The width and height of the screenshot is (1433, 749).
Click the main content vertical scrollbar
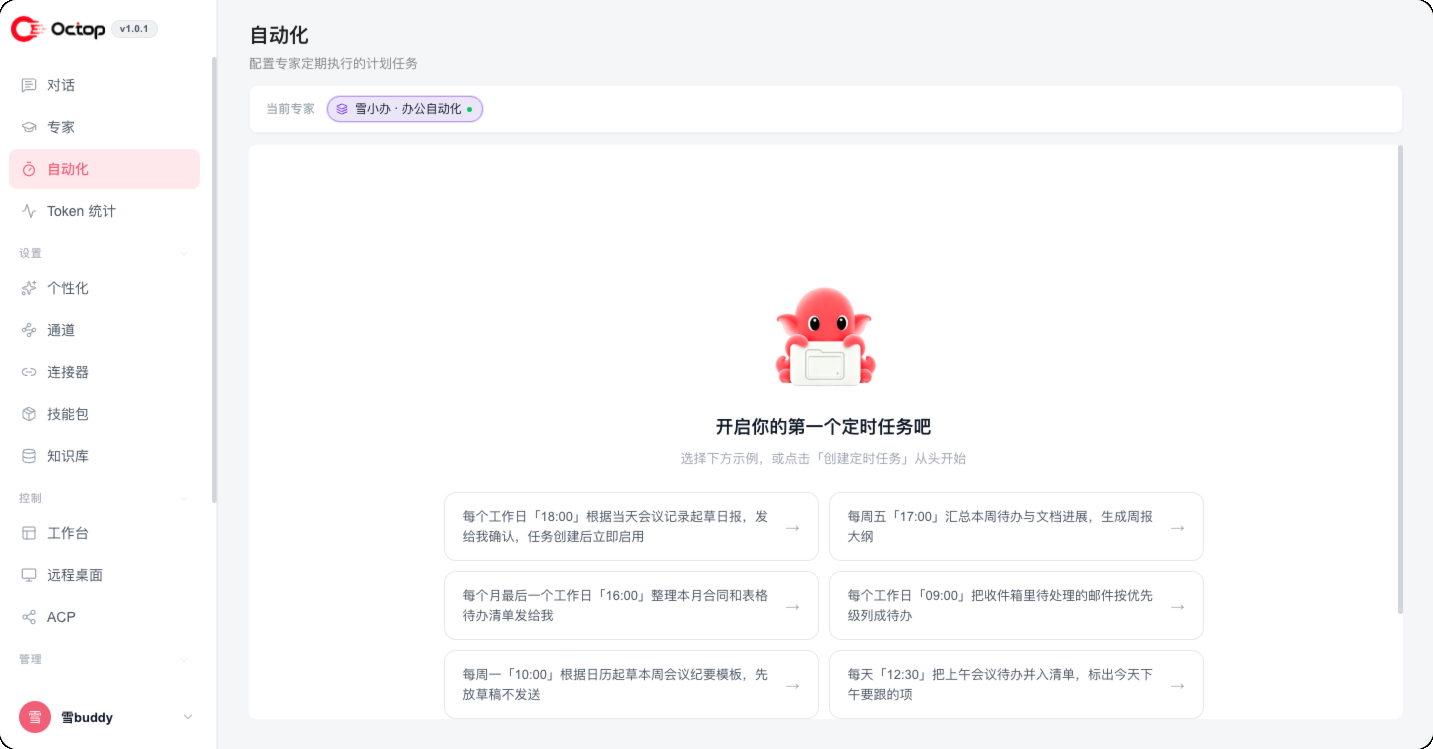pyautogui.click(x=1399, y=379)
